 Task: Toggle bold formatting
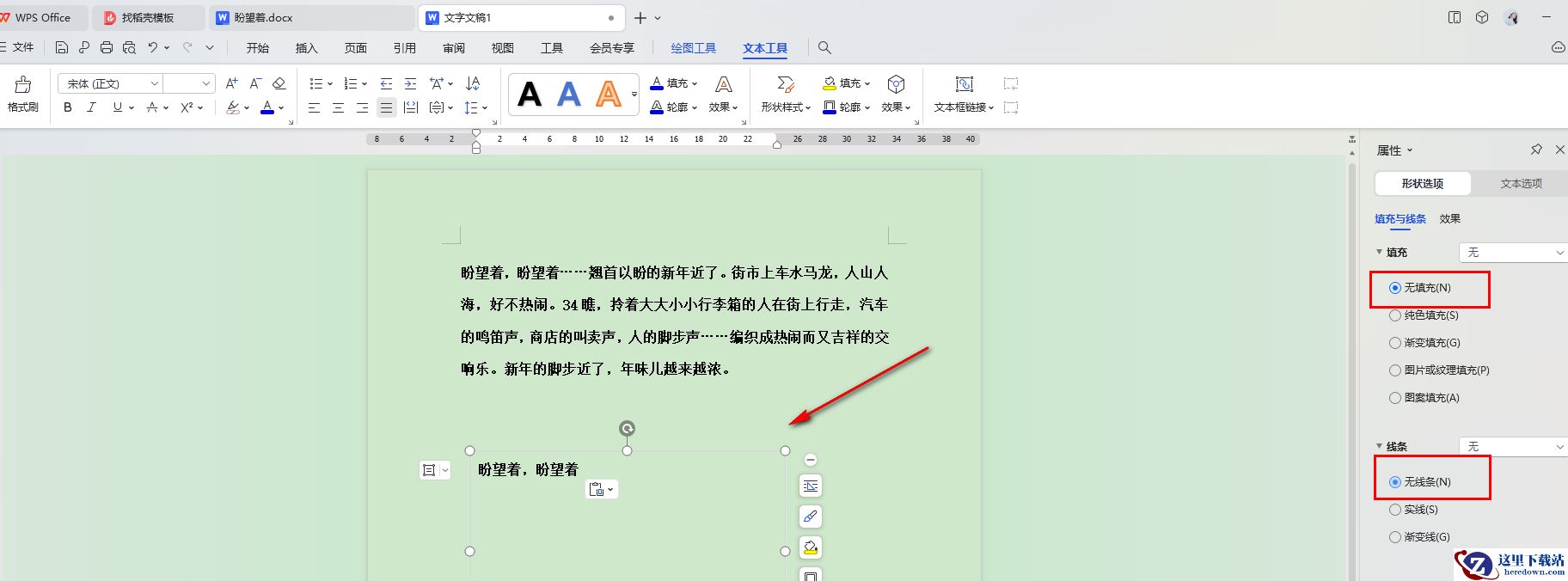pos(68,107)
